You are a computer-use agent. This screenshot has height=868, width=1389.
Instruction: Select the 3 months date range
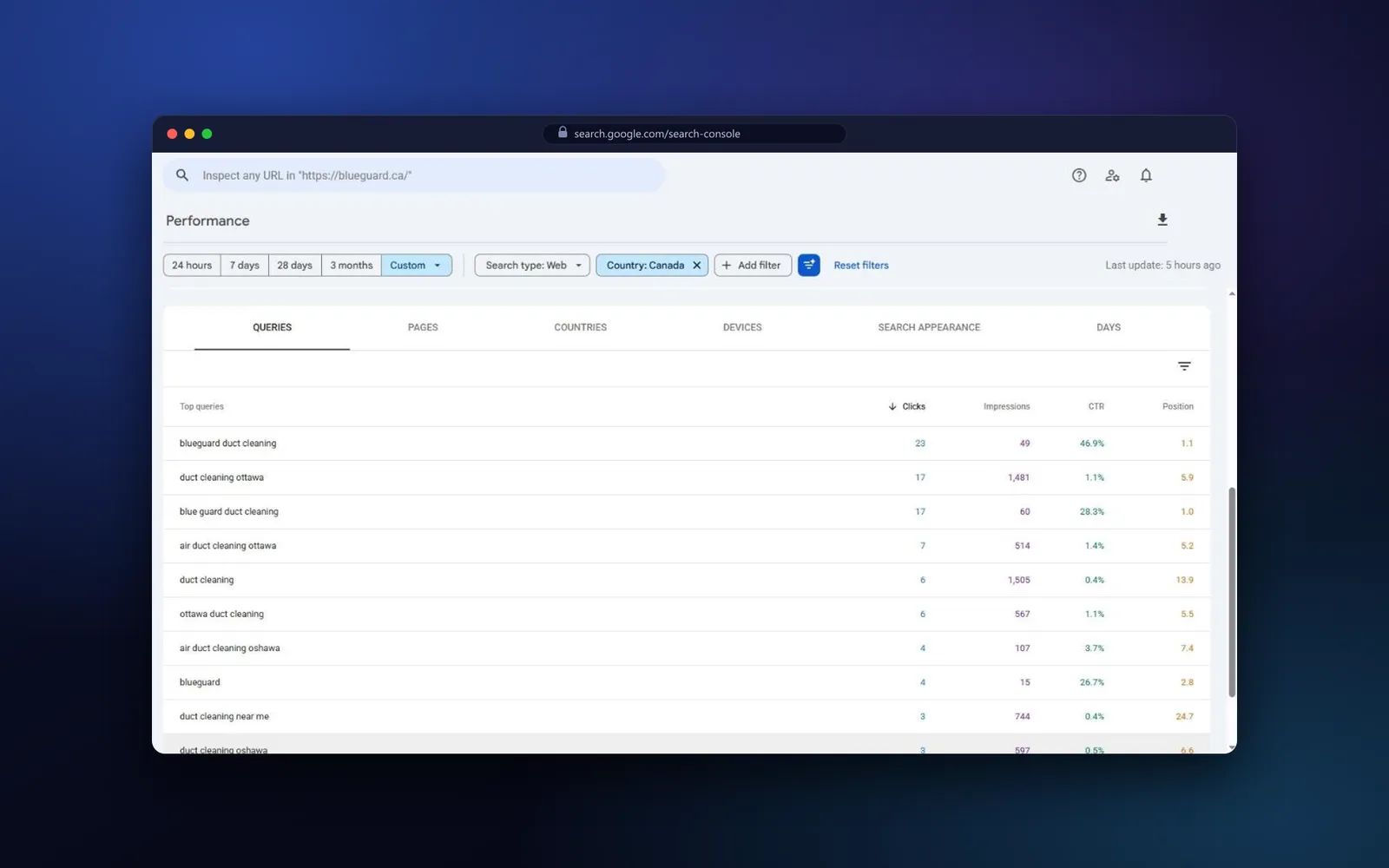351,266
